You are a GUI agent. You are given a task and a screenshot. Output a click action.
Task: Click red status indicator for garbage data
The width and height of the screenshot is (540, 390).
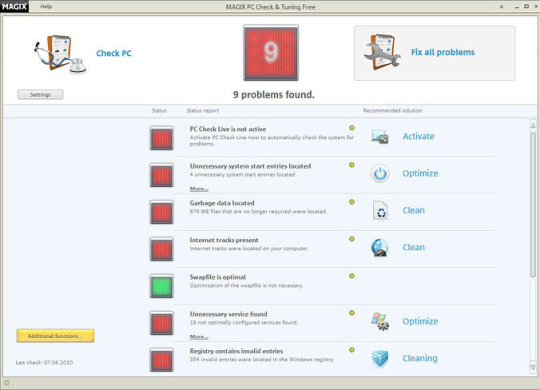tap(162, 212)
